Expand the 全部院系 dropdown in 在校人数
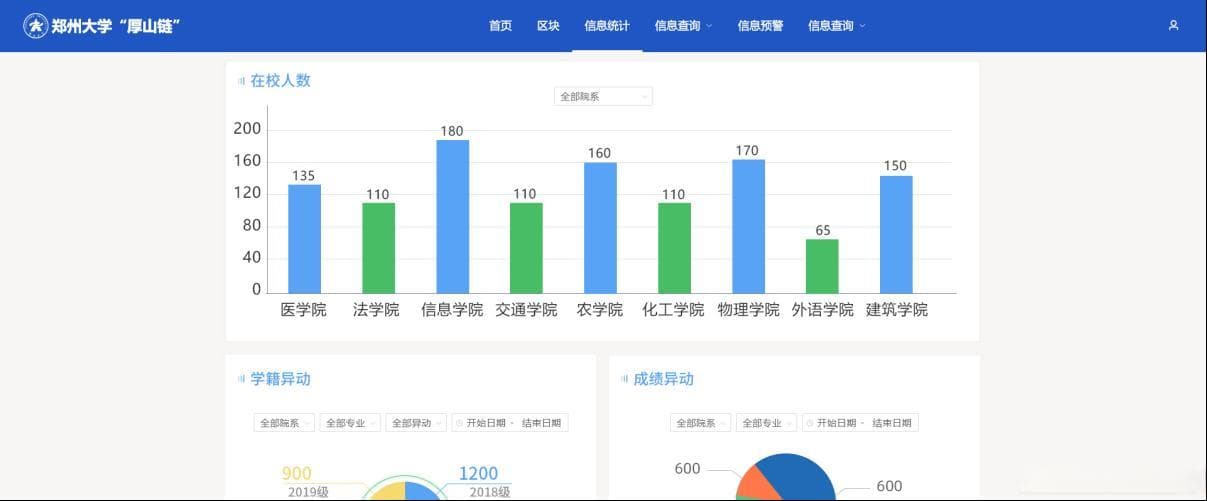The image size is (1207, 501). coord(603,96)
